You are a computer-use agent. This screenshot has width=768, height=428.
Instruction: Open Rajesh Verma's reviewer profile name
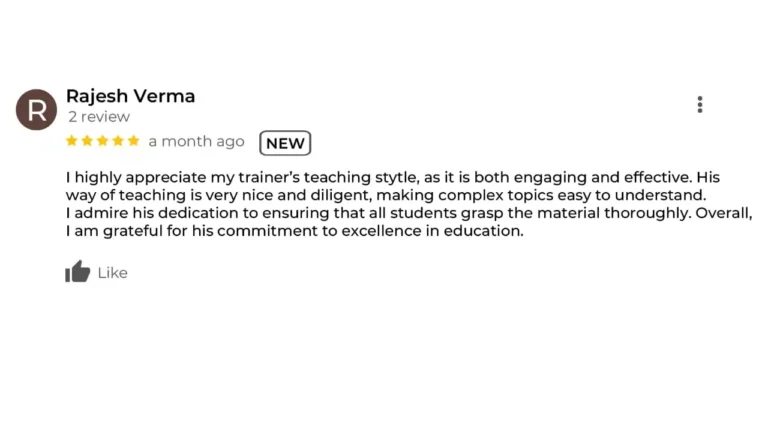(x=130, y=96)
